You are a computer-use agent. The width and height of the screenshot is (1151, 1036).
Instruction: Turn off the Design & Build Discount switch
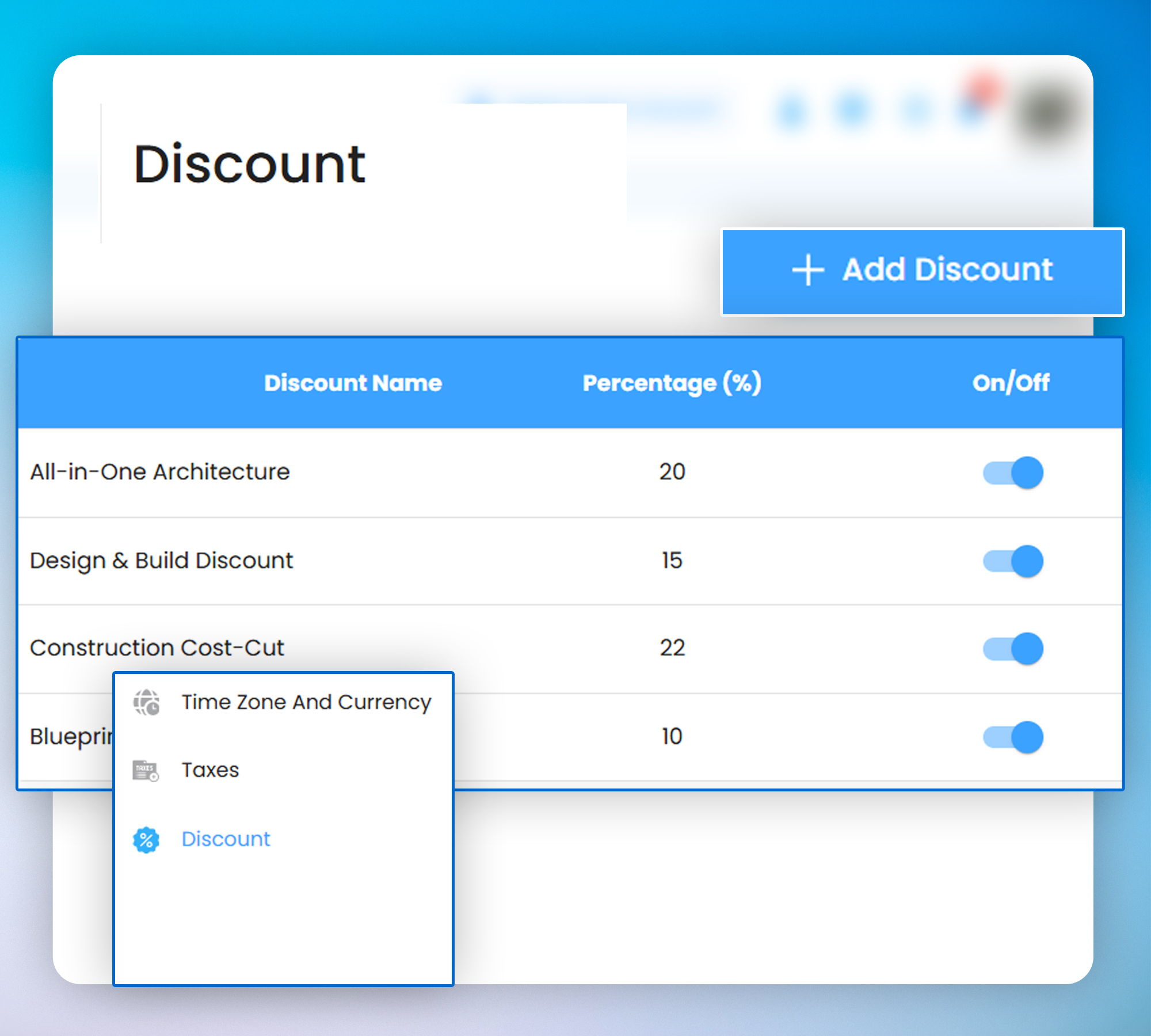click(1013, 561)
